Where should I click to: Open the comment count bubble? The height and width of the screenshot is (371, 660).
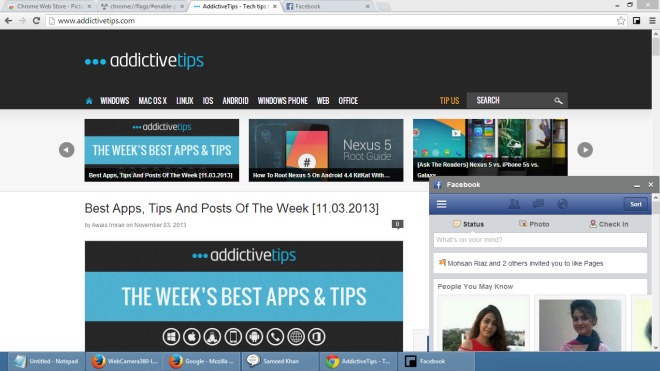(397, 224)
